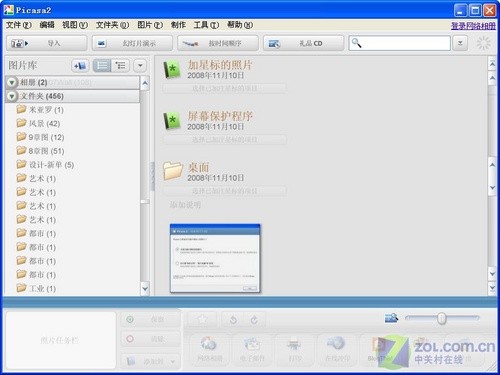Click the 桌面 folder title

198,167
